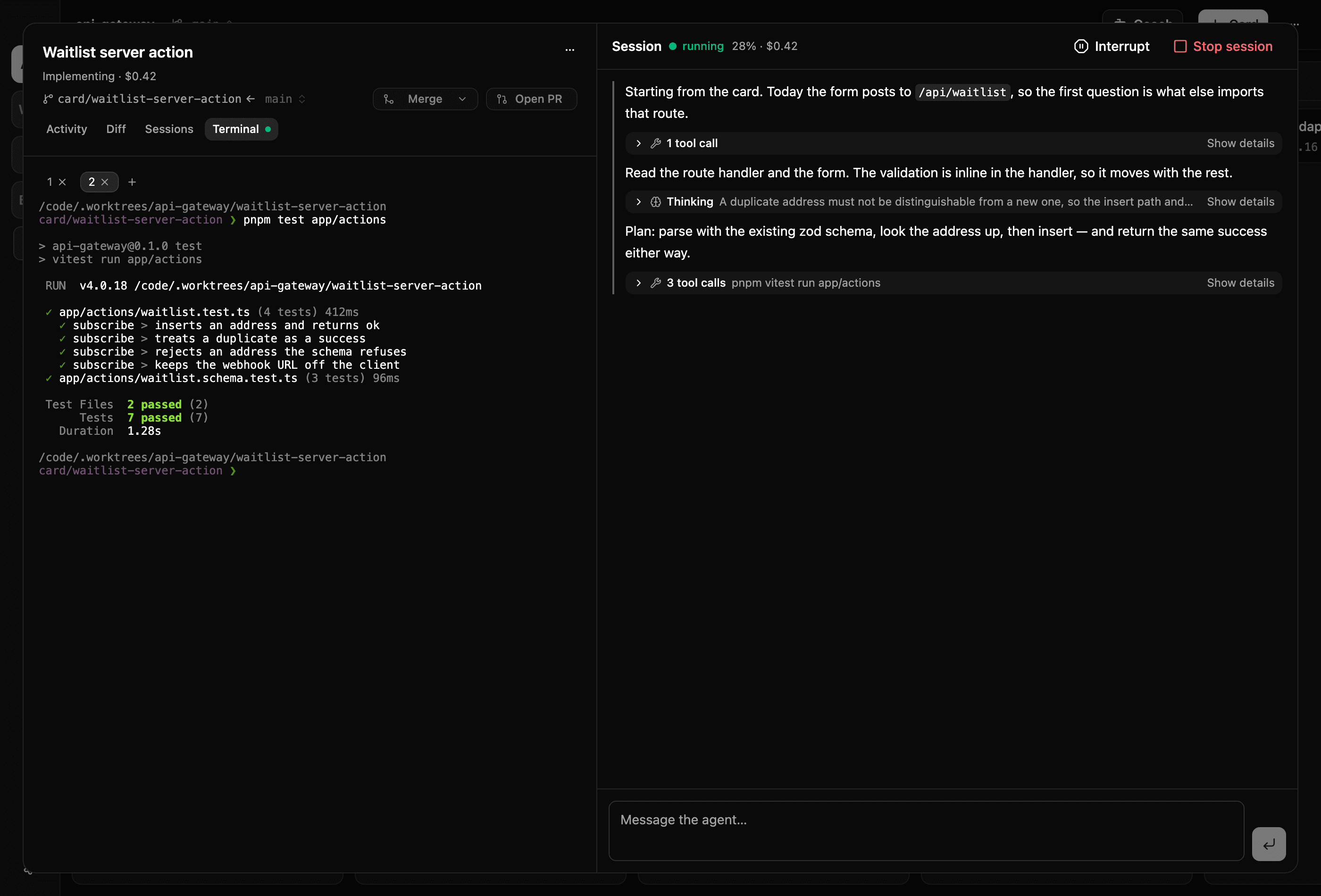Click the 'vitest run app/actions' output line

(x=120, y=259)
